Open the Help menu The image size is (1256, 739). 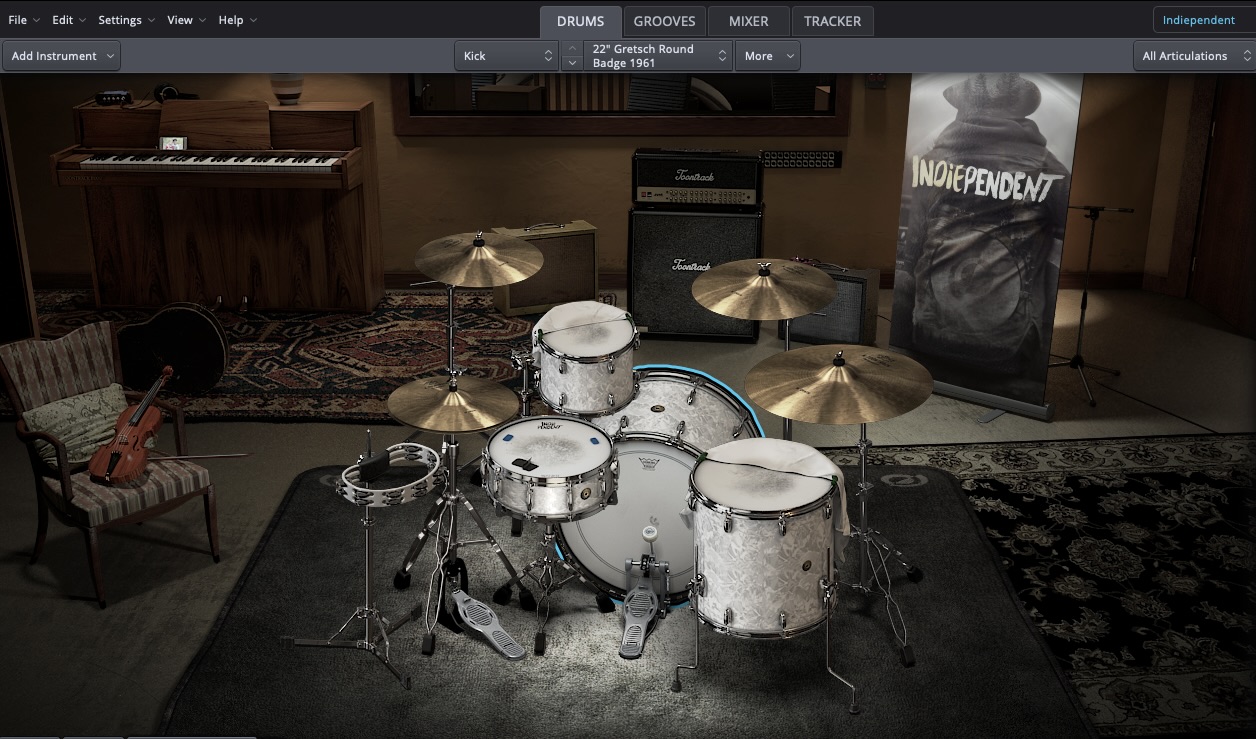point(237,20)
